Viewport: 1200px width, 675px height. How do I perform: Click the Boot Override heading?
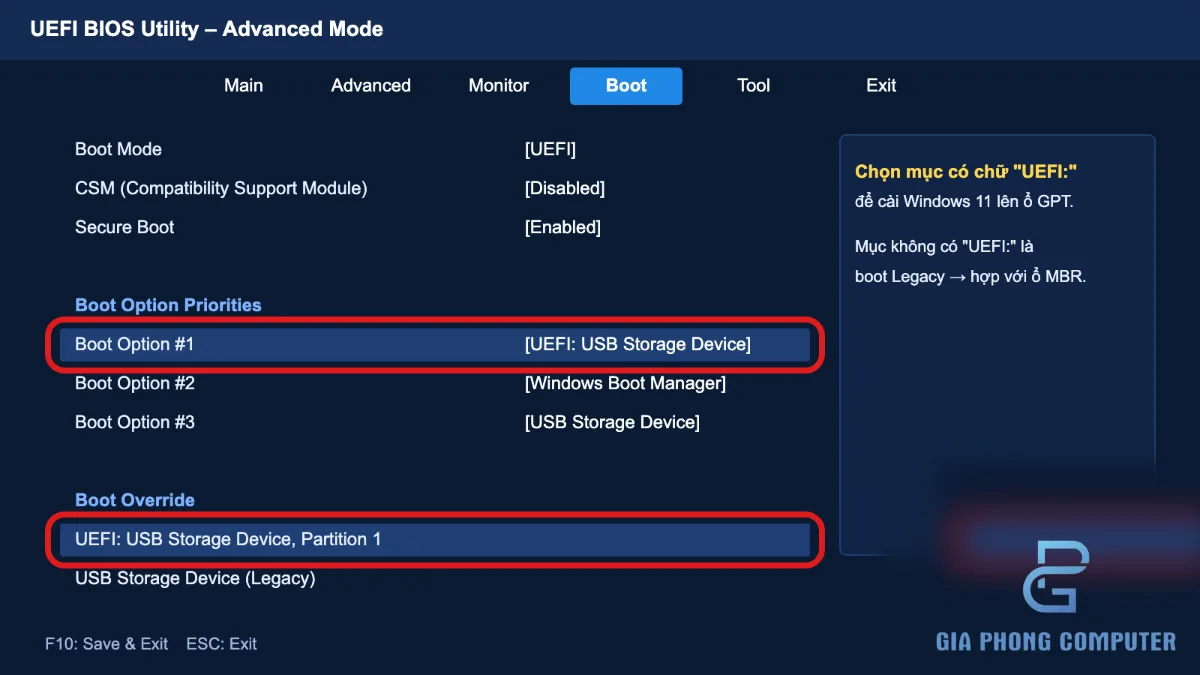click(x=135, y=500)
